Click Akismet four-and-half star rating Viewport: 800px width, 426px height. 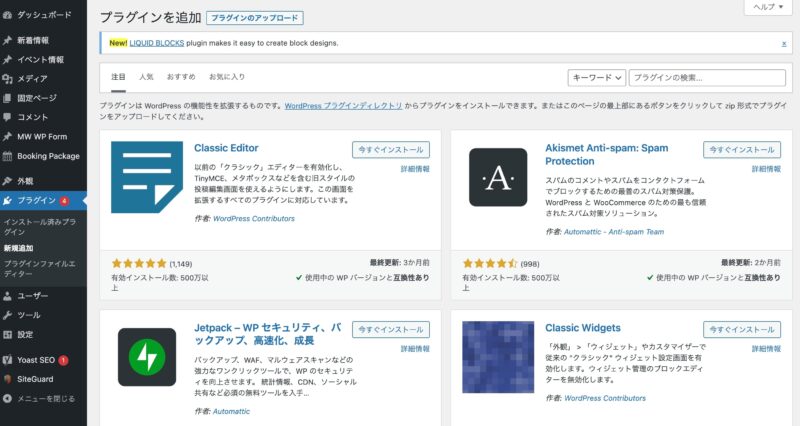click(490, 263)
